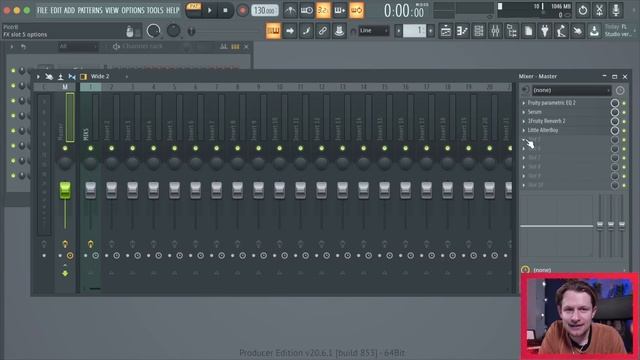Open the Playlist view icon
The height and width of the screenshot is (360, 640).
(446, 31)
